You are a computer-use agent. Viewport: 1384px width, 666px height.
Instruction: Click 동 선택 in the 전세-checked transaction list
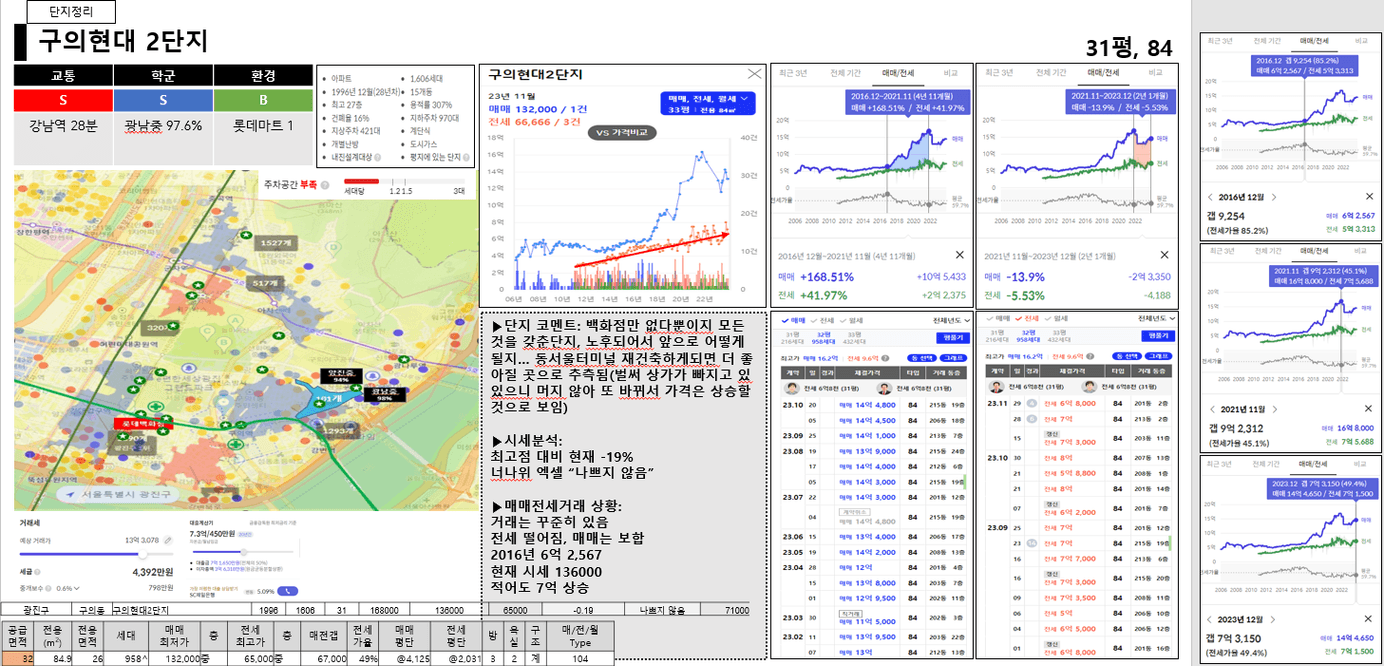pyautogui.click(x=1126, y=357)
